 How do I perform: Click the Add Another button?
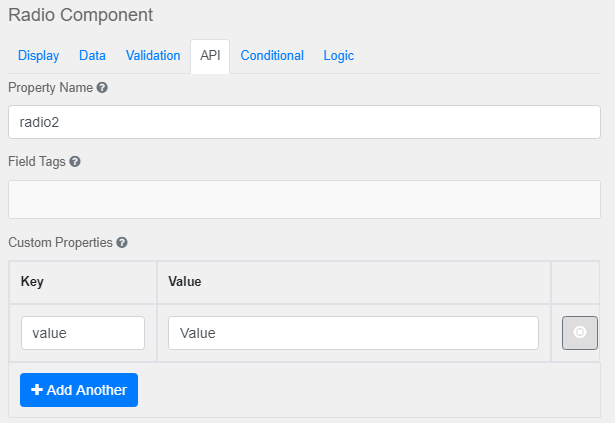click(x=79, y=390)
